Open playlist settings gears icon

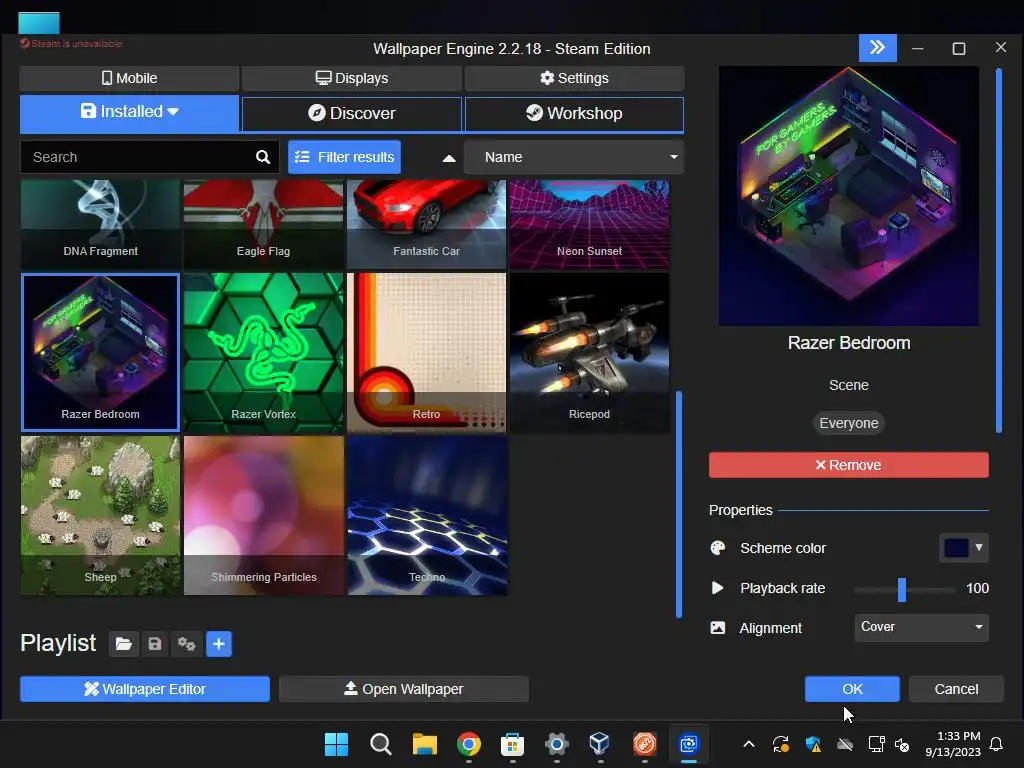click(x=186, y=644)
